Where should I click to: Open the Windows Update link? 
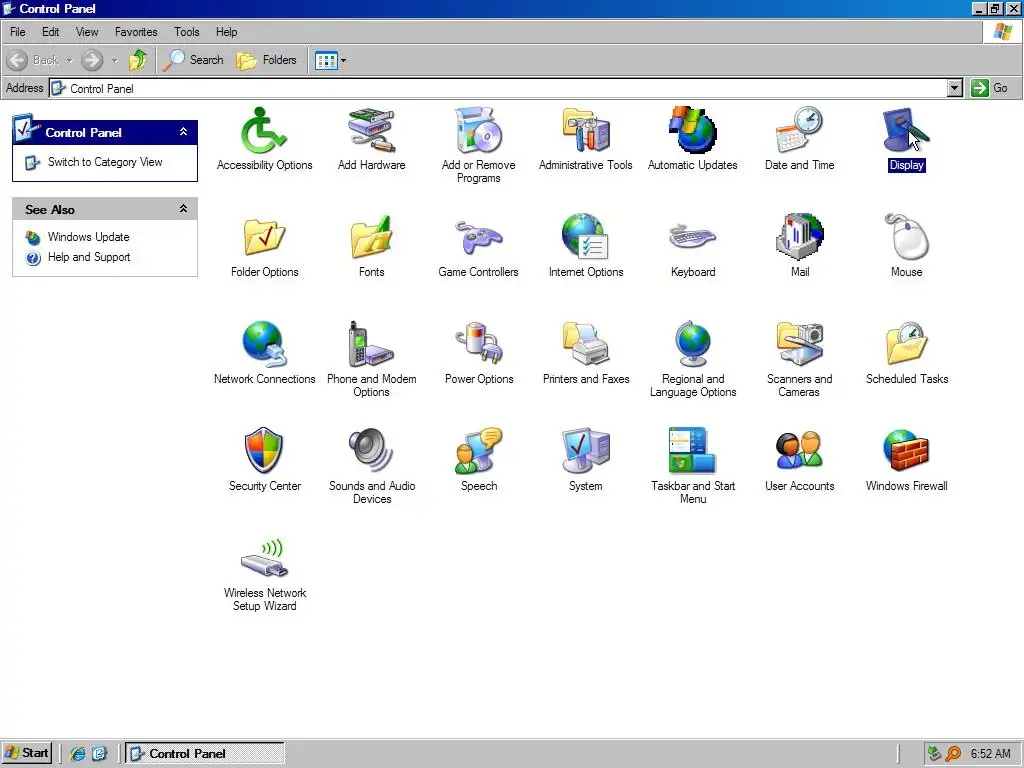pos(88,237)
